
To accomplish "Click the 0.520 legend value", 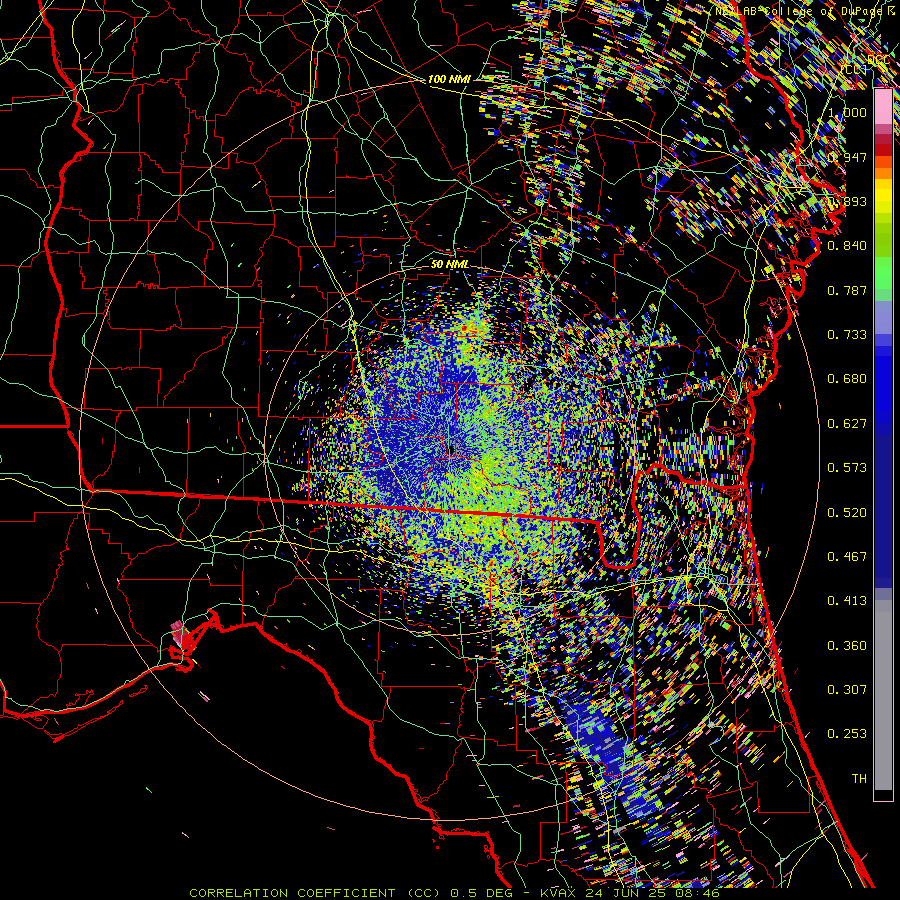I will click(847, 513).
